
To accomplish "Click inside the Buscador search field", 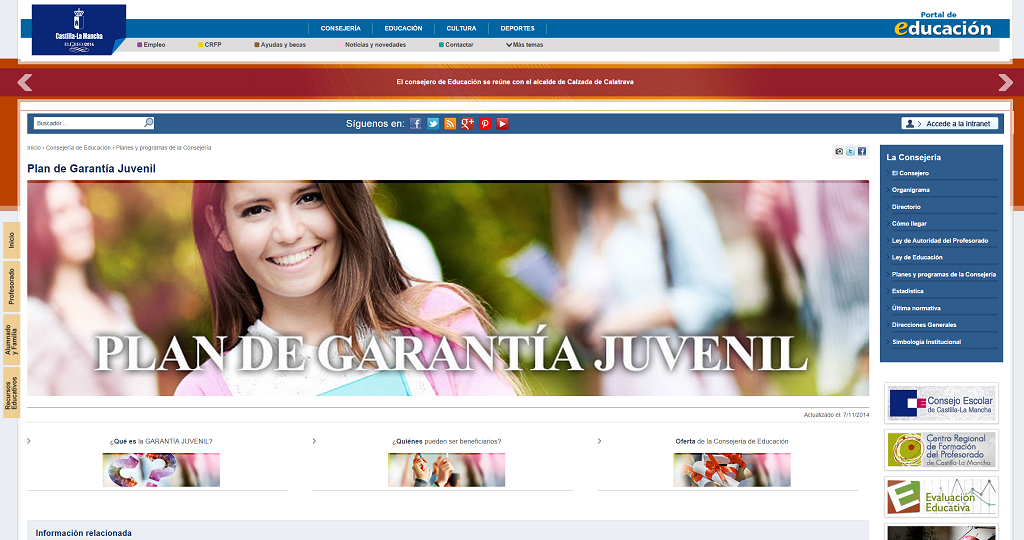I will 87,123.
